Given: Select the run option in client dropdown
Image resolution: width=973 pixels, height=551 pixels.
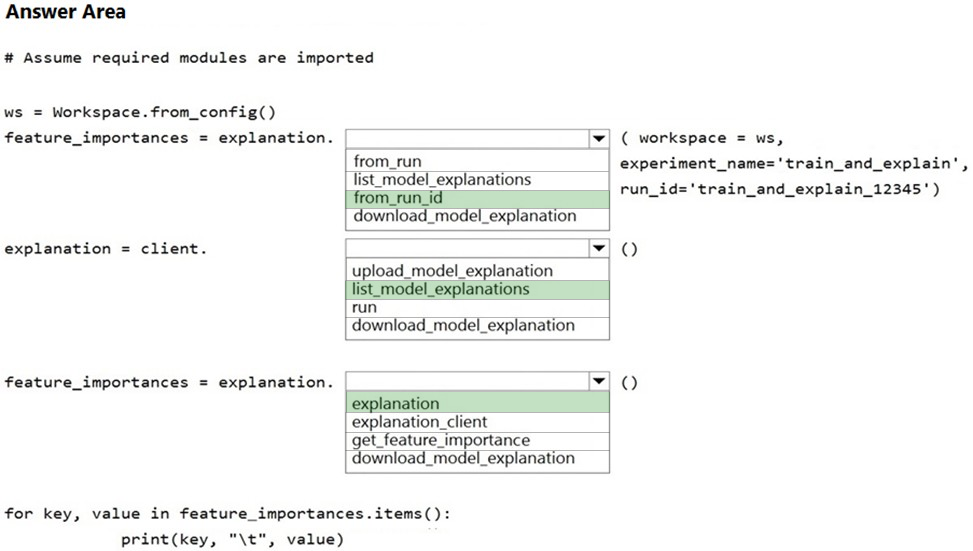Looking at the screenshot, I should tap(477, 308).
